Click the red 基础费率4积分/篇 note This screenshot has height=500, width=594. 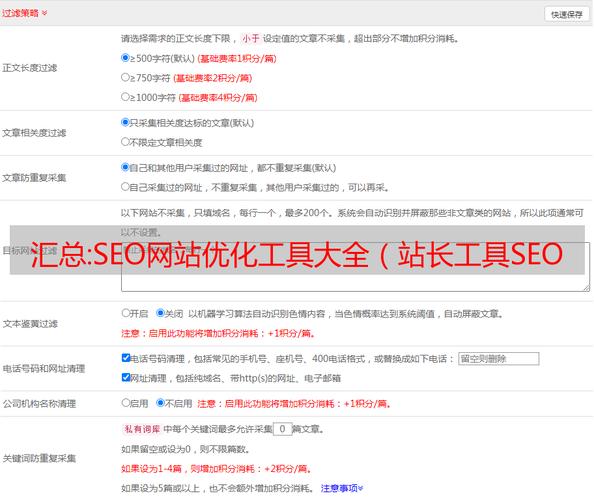[x=218, y=98]
